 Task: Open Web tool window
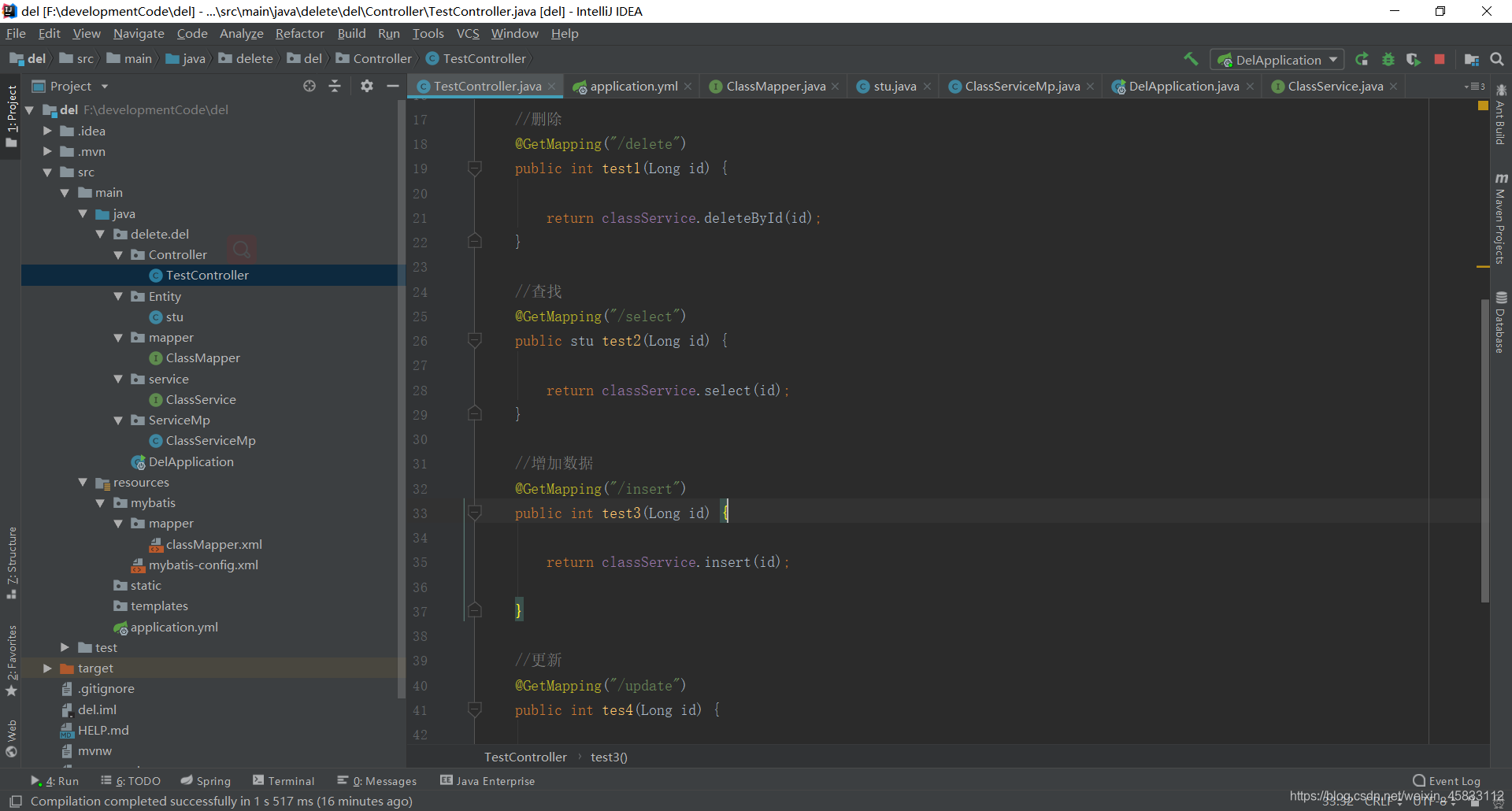pyautogui.click(x=12, y=739)
